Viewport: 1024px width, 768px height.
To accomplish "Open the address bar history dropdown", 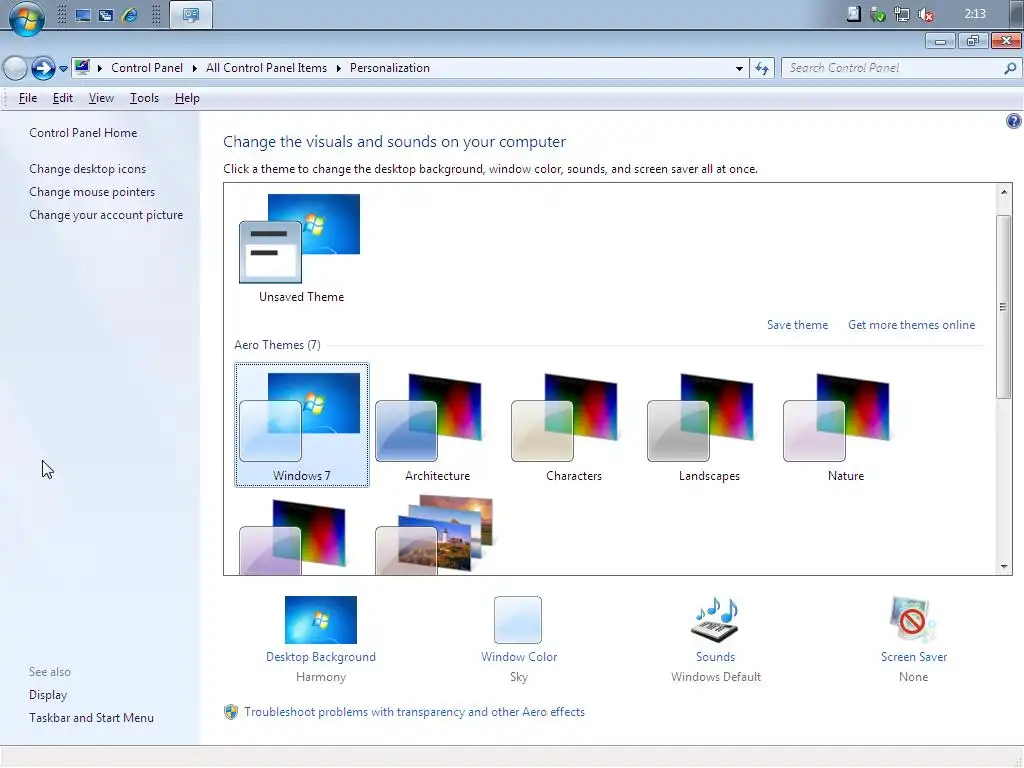I will [739, 68].
